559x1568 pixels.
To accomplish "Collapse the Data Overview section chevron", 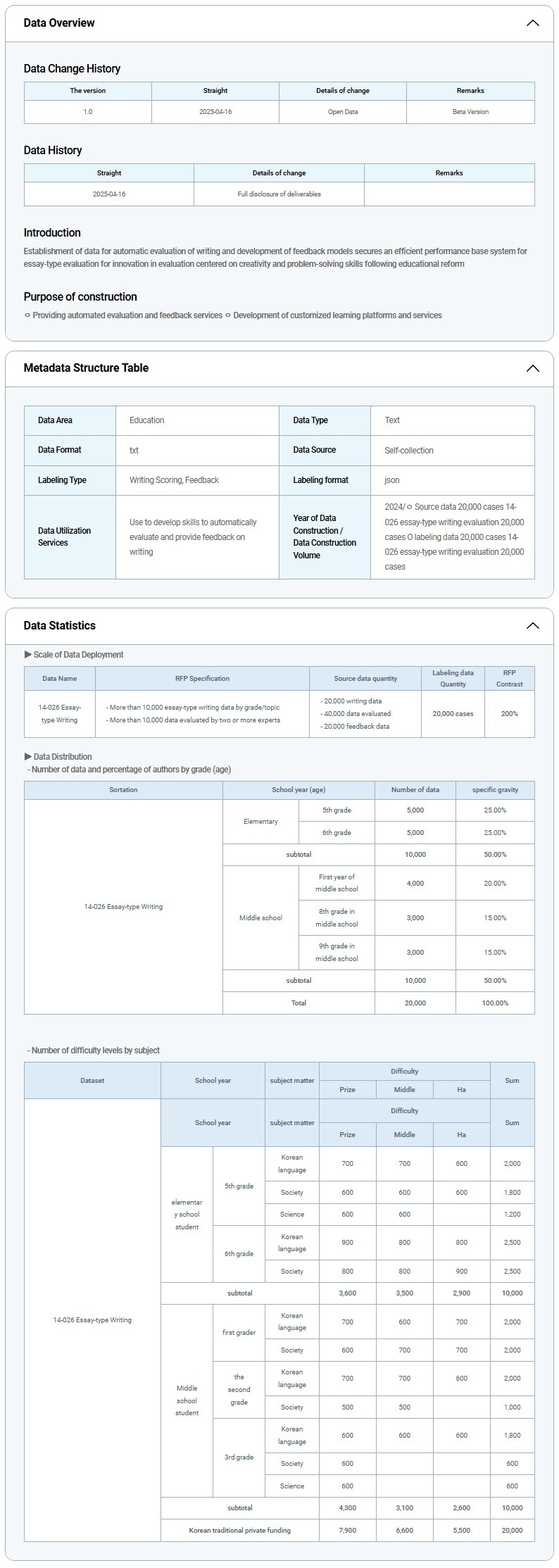I will click(532, 23).
